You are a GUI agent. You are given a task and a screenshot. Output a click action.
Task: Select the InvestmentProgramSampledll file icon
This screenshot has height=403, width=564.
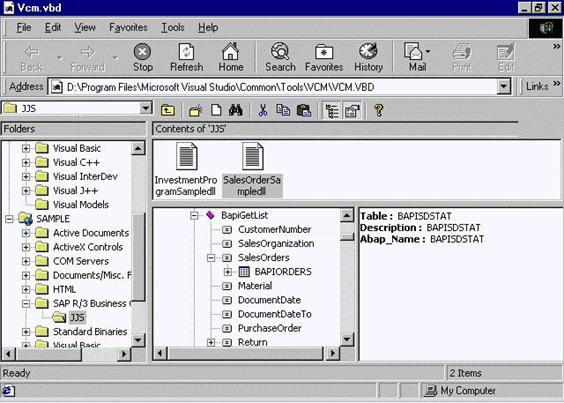[x=187, y=156]
